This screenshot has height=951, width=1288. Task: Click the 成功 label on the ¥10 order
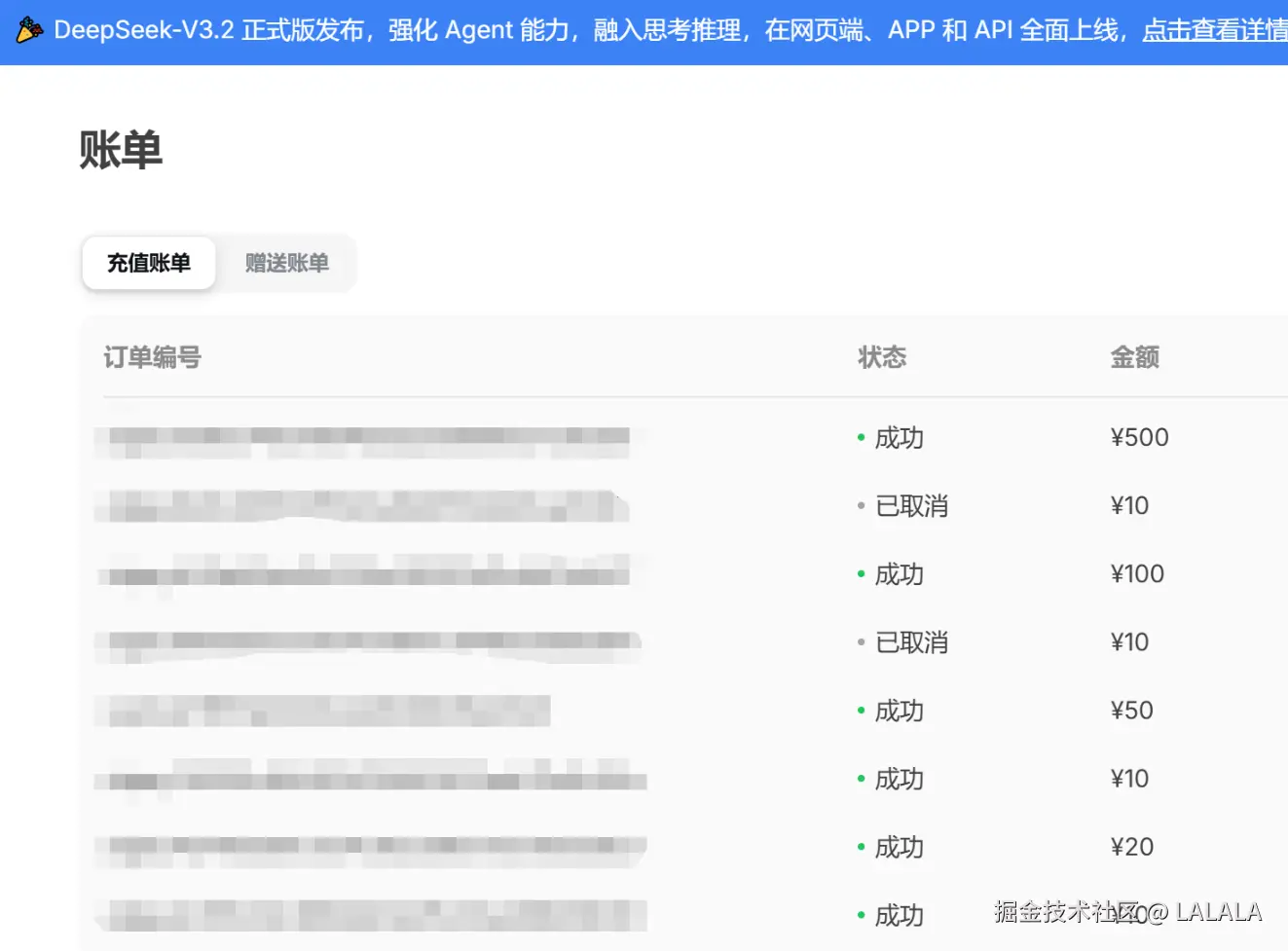coord(899,779)
